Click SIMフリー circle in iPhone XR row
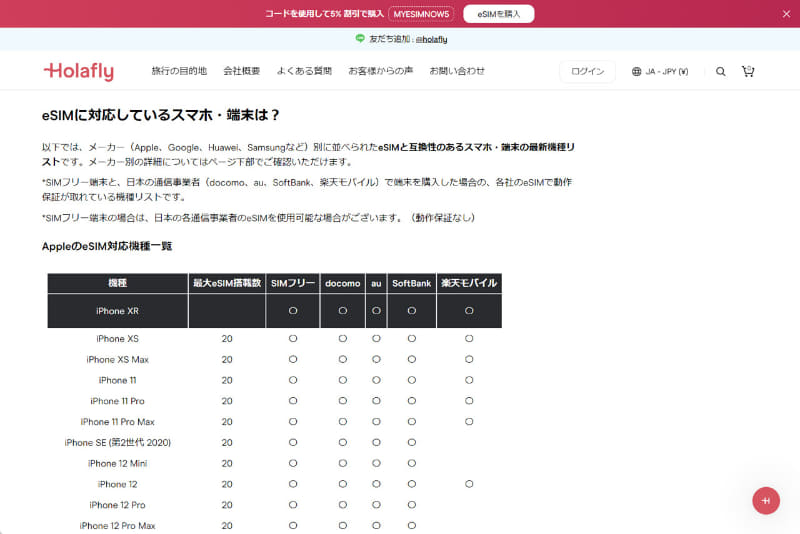This screenshot has height=534, width=800. 293,311
